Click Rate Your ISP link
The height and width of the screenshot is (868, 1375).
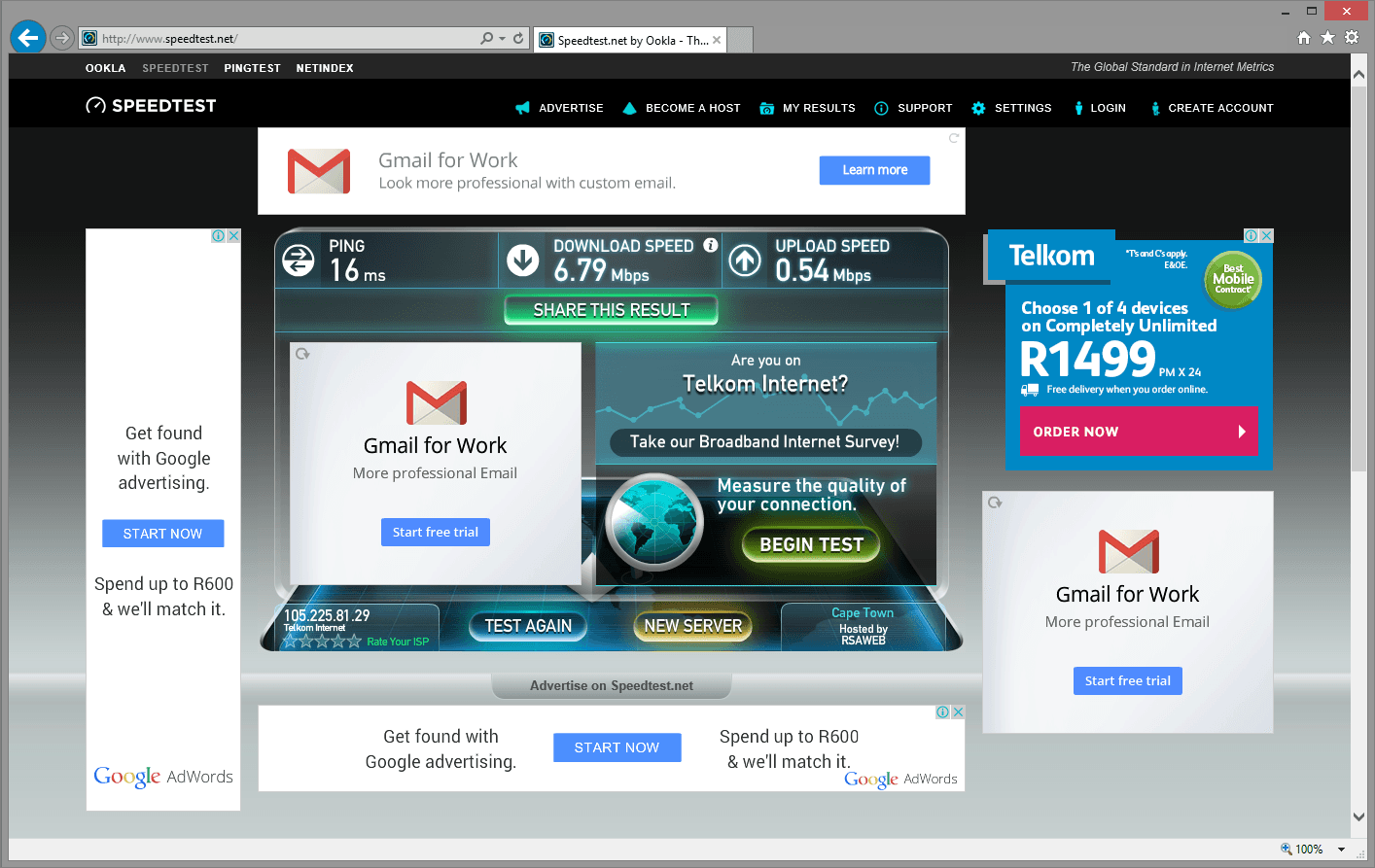[x=398, y=642]
